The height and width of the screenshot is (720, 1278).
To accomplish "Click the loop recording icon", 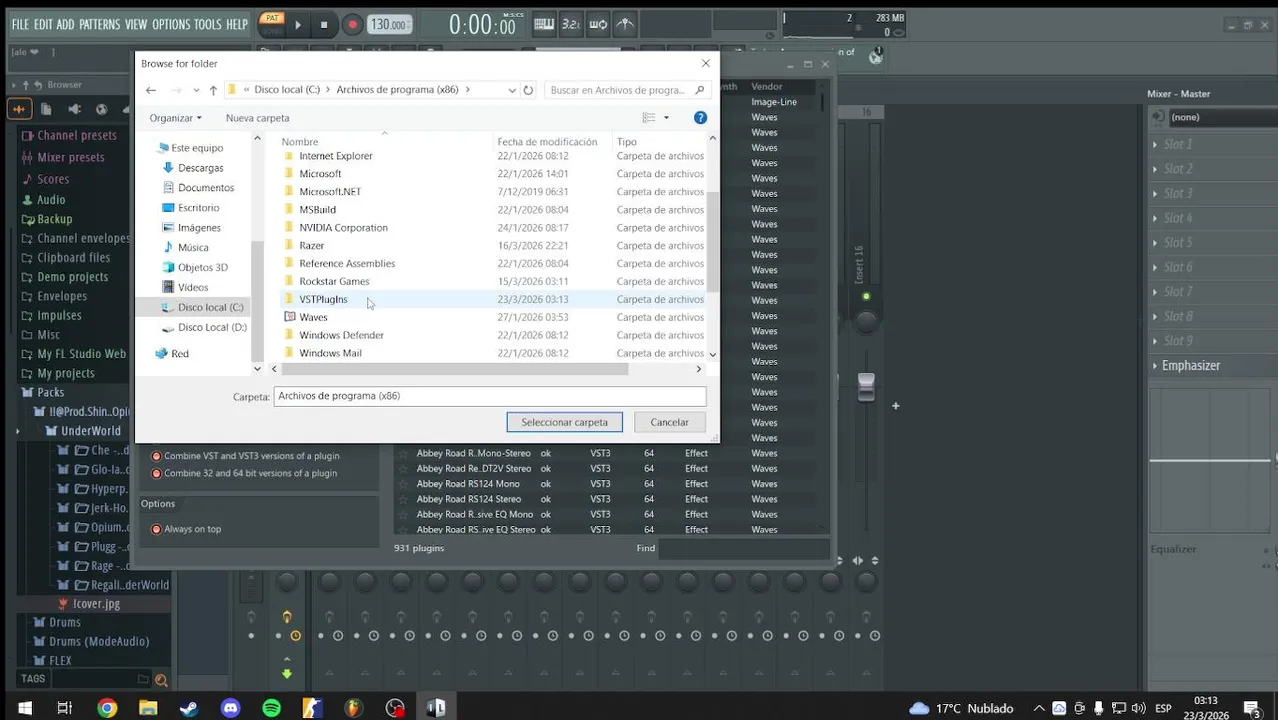I will 598,24.
